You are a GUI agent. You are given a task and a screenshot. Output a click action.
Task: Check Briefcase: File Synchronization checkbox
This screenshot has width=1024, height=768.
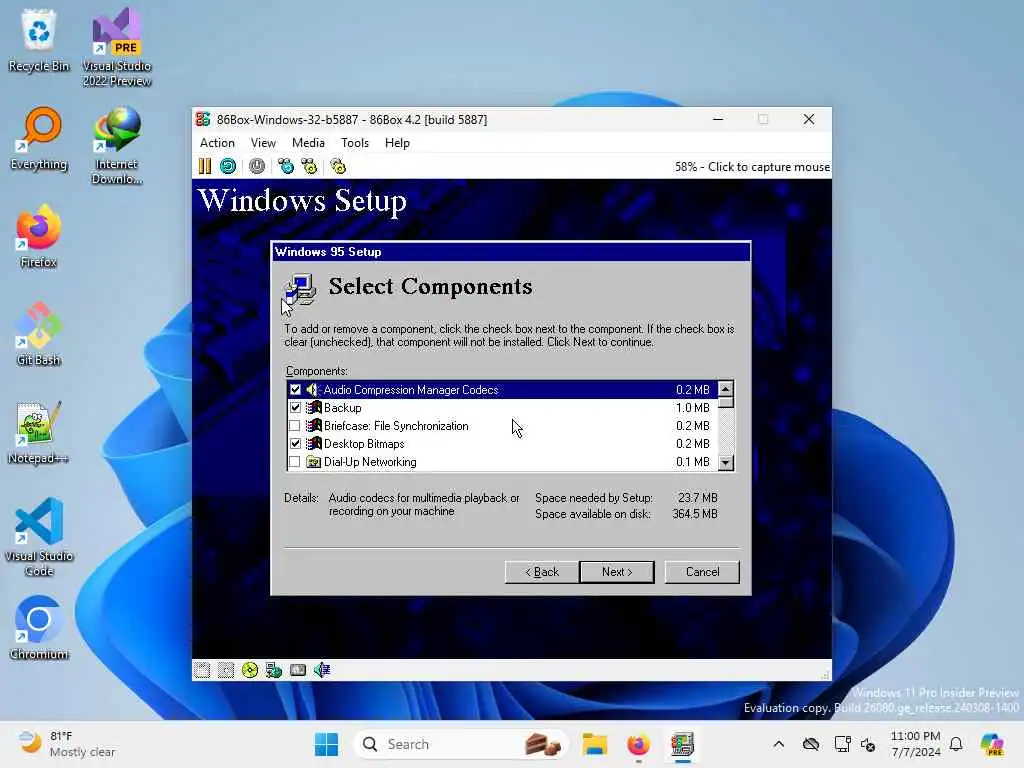(x=295, y=426)
